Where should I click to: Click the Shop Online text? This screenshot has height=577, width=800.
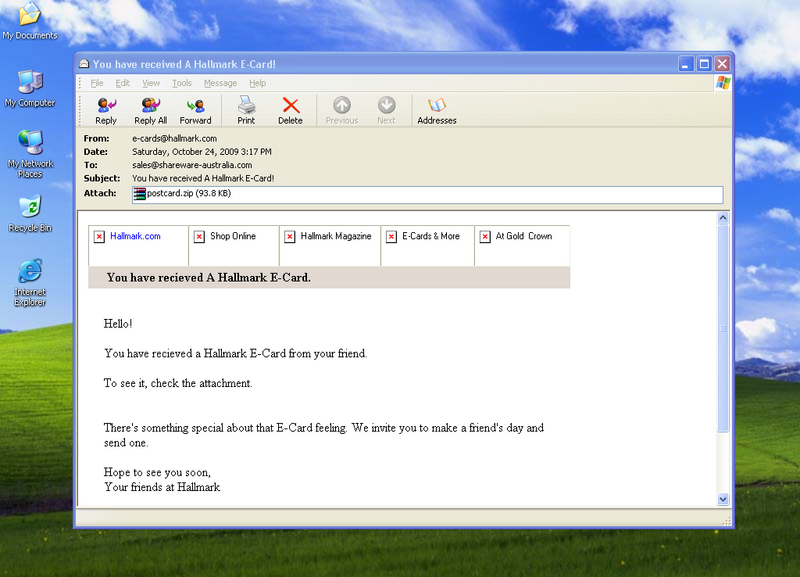tap(233, 236)
